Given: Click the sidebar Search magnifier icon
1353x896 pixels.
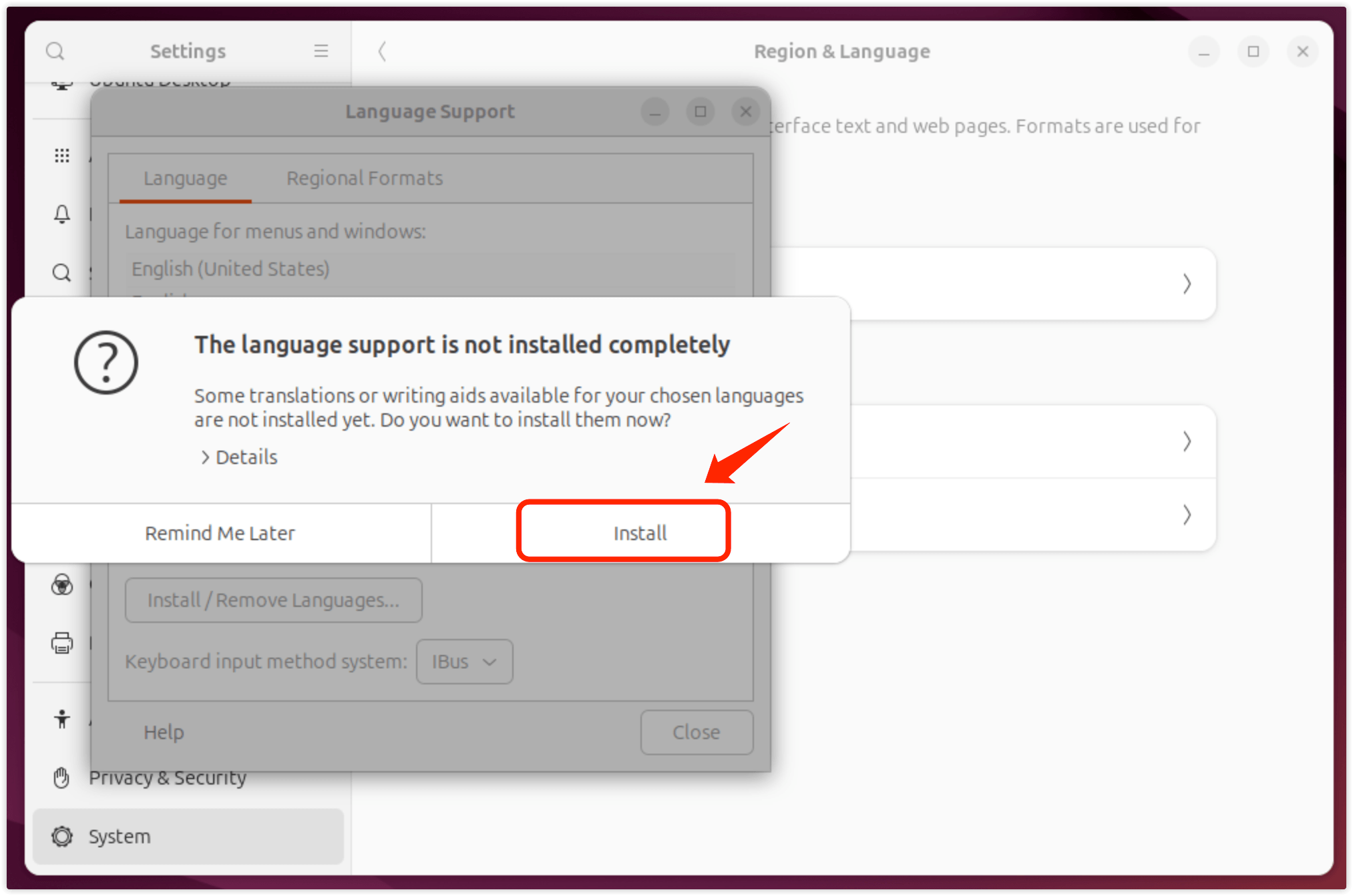Looking at the screenshot, I should click(x=62, y=272).
